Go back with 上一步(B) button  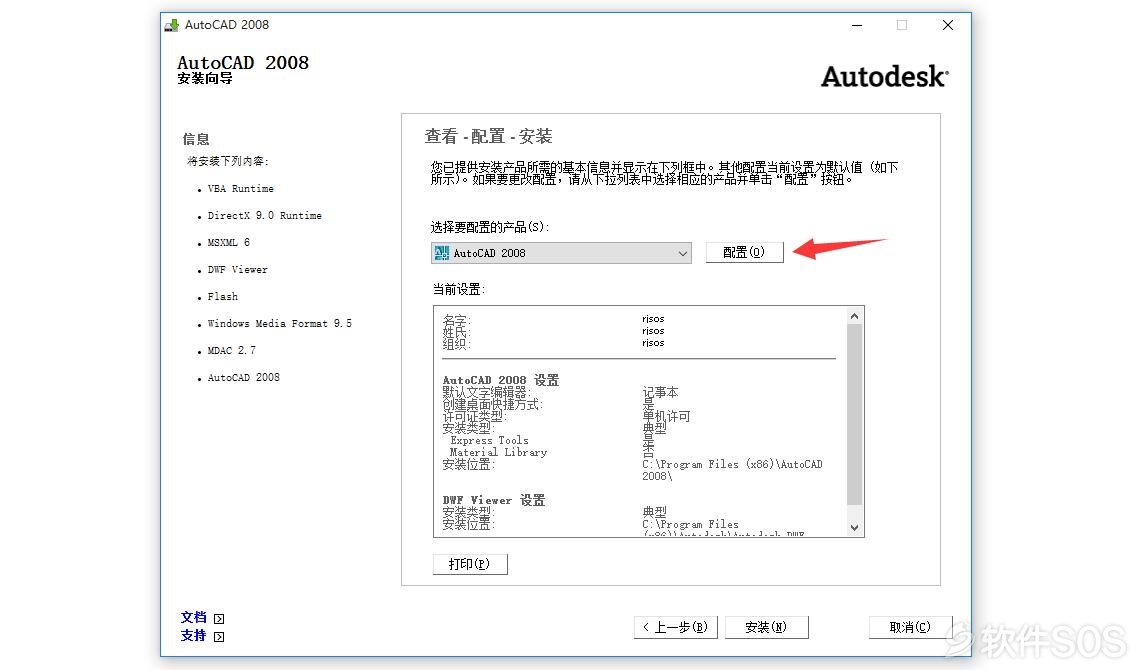676,627
